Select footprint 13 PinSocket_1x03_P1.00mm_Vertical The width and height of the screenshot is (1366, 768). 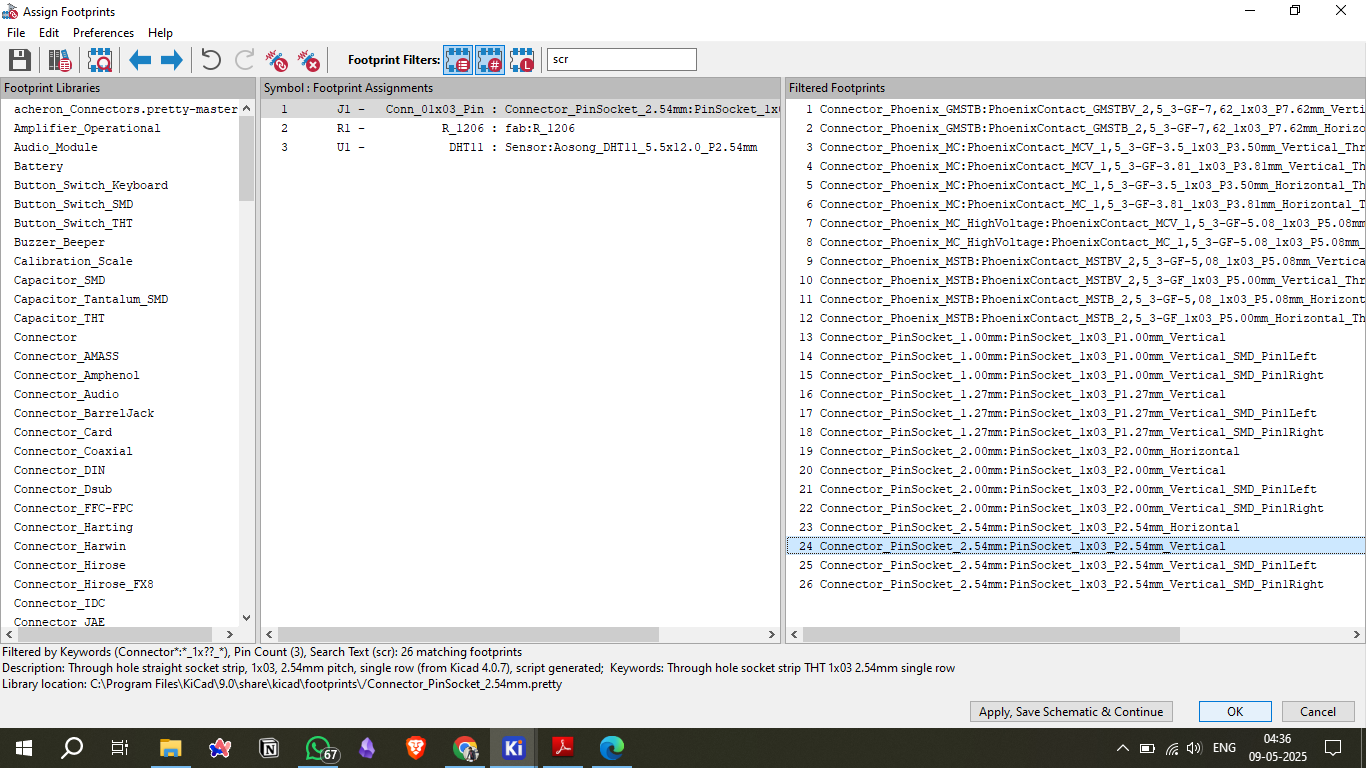coord(1075,337)
